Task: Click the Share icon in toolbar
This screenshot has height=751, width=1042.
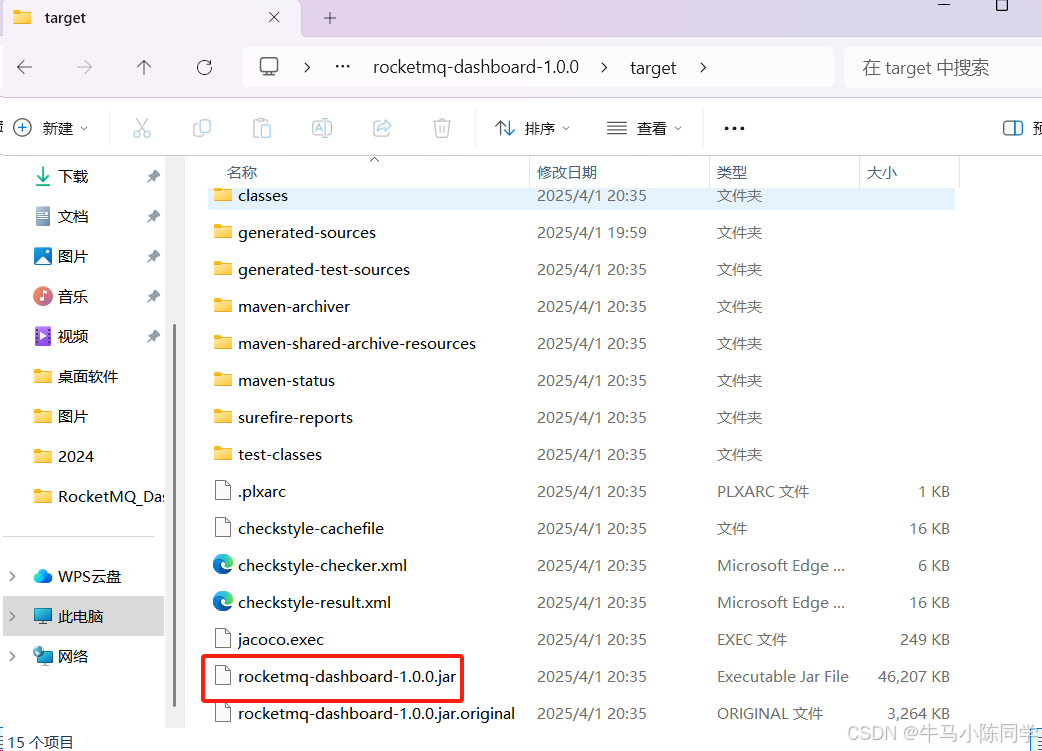Action: (x=382, y=128)
